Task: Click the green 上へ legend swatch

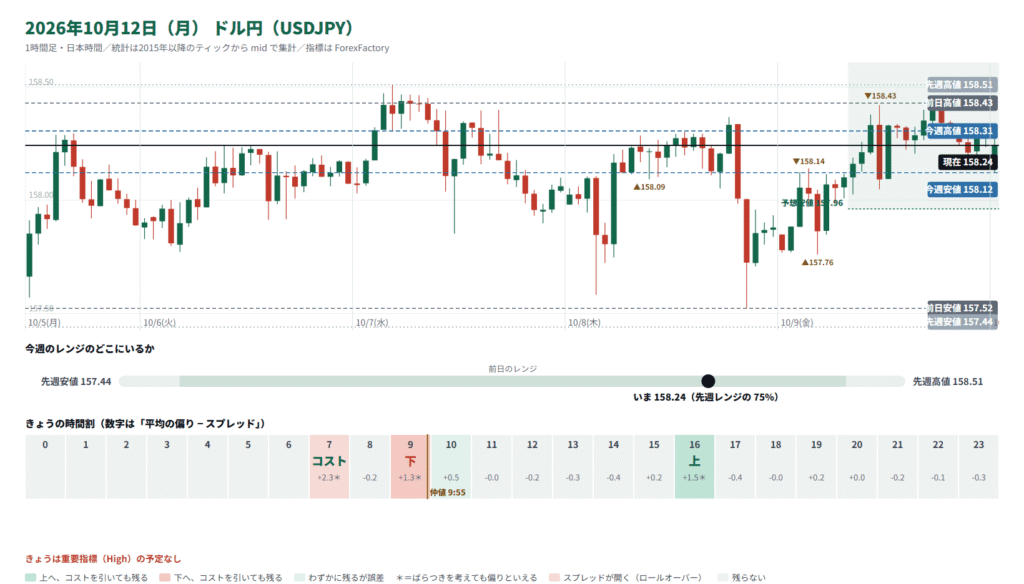Action: click(x=30, y=578)
